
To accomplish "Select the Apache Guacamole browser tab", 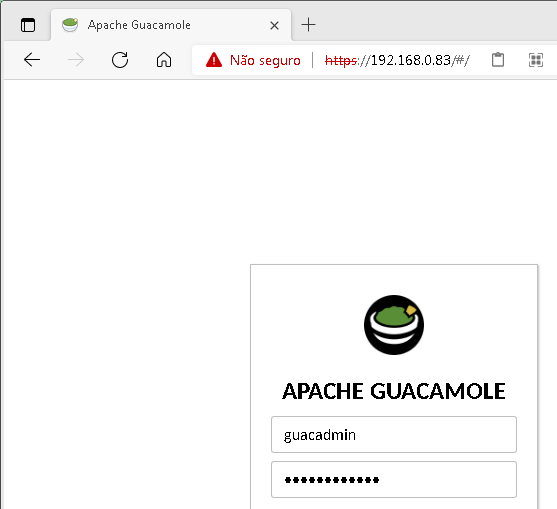I will click(x=171, y=25).
